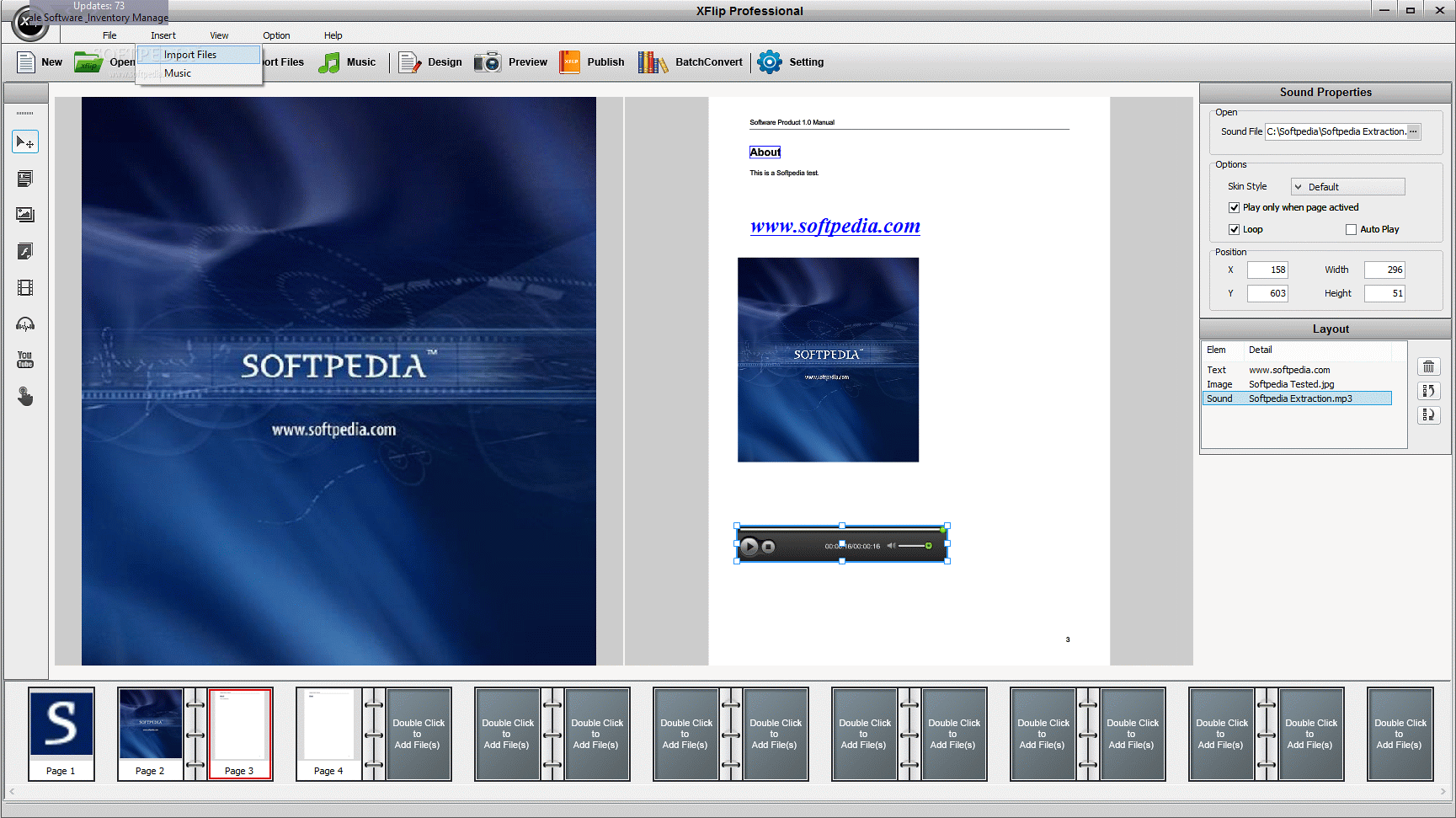Image resolution: width=1456 pixels, height=818 pixels.
Task: Choose the insert Flash tool
Action: [25, 251]
